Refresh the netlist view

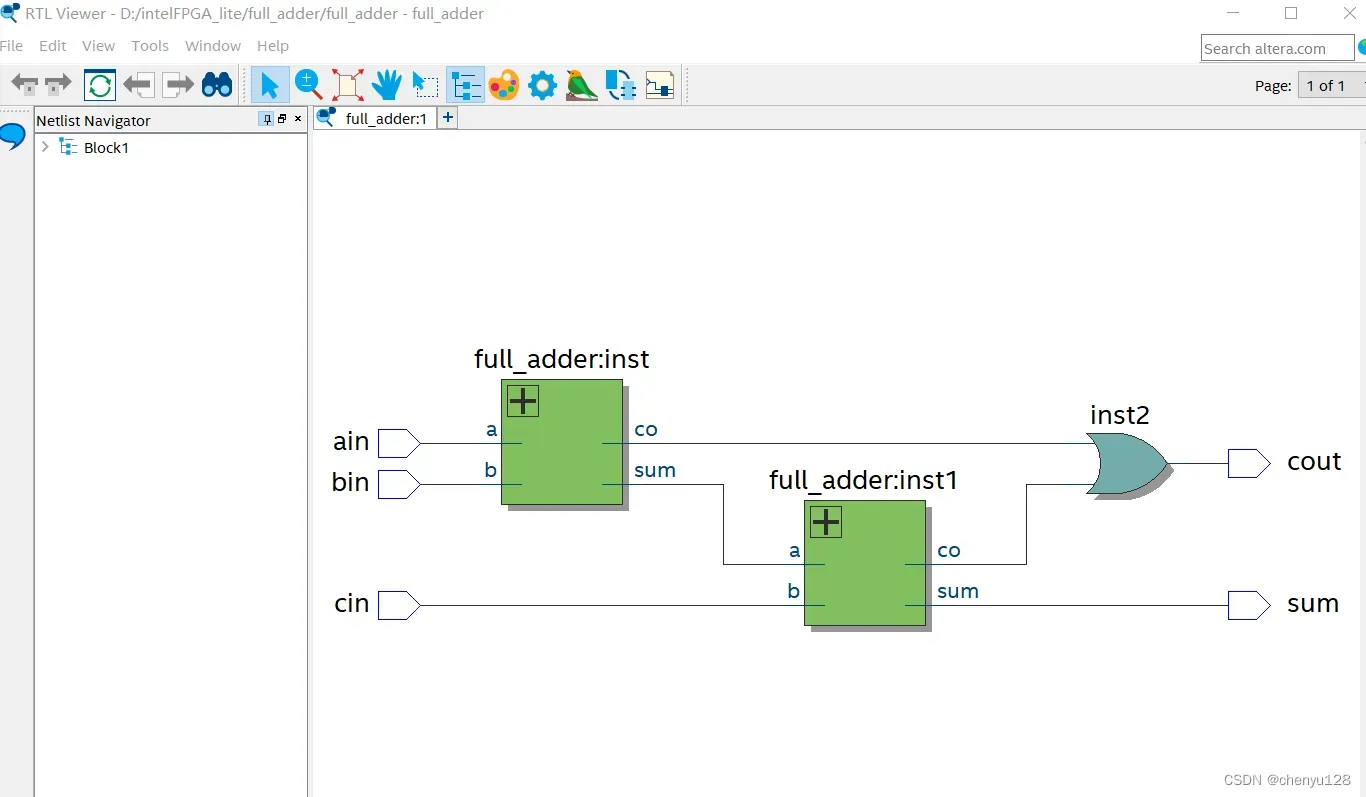(100, 85)
